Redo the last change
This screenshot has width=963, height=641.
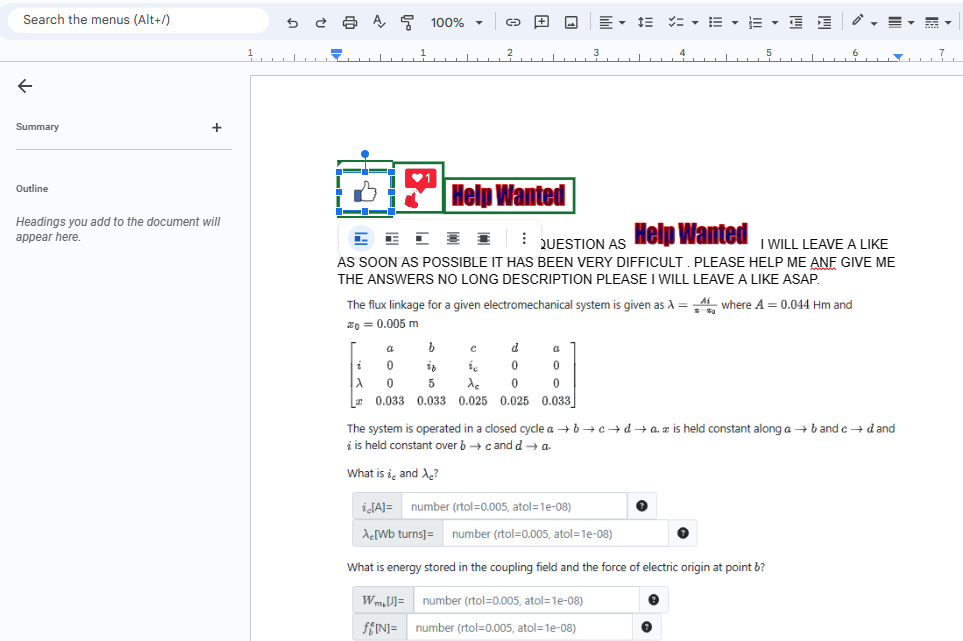(x=319, y=23)
